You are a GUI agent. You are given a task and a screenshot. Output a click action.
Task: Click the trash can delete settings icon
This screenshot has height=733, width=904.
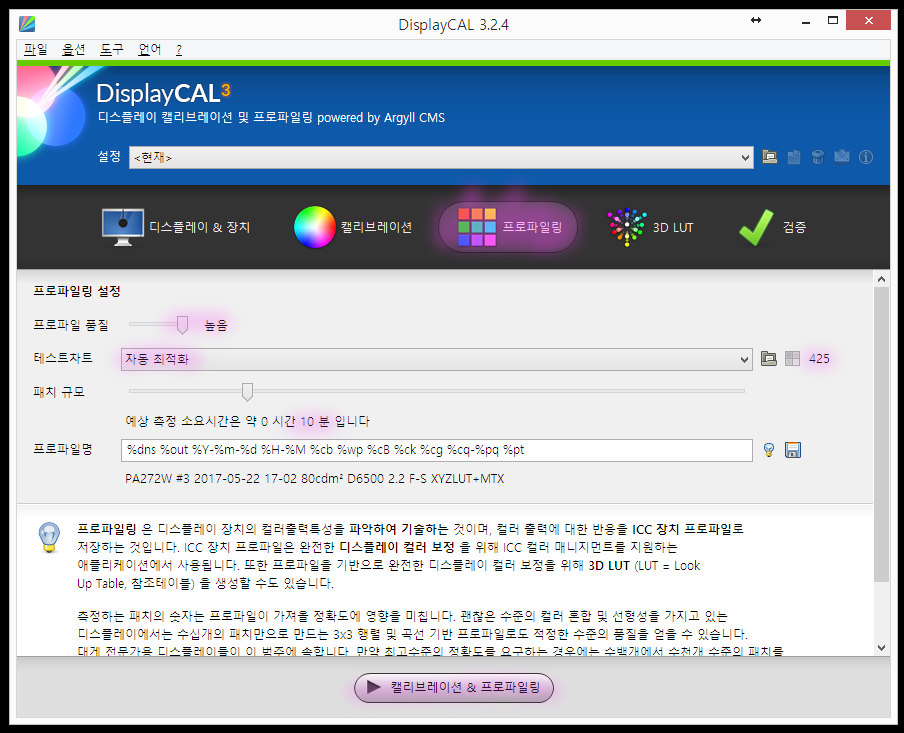(817, 157)
